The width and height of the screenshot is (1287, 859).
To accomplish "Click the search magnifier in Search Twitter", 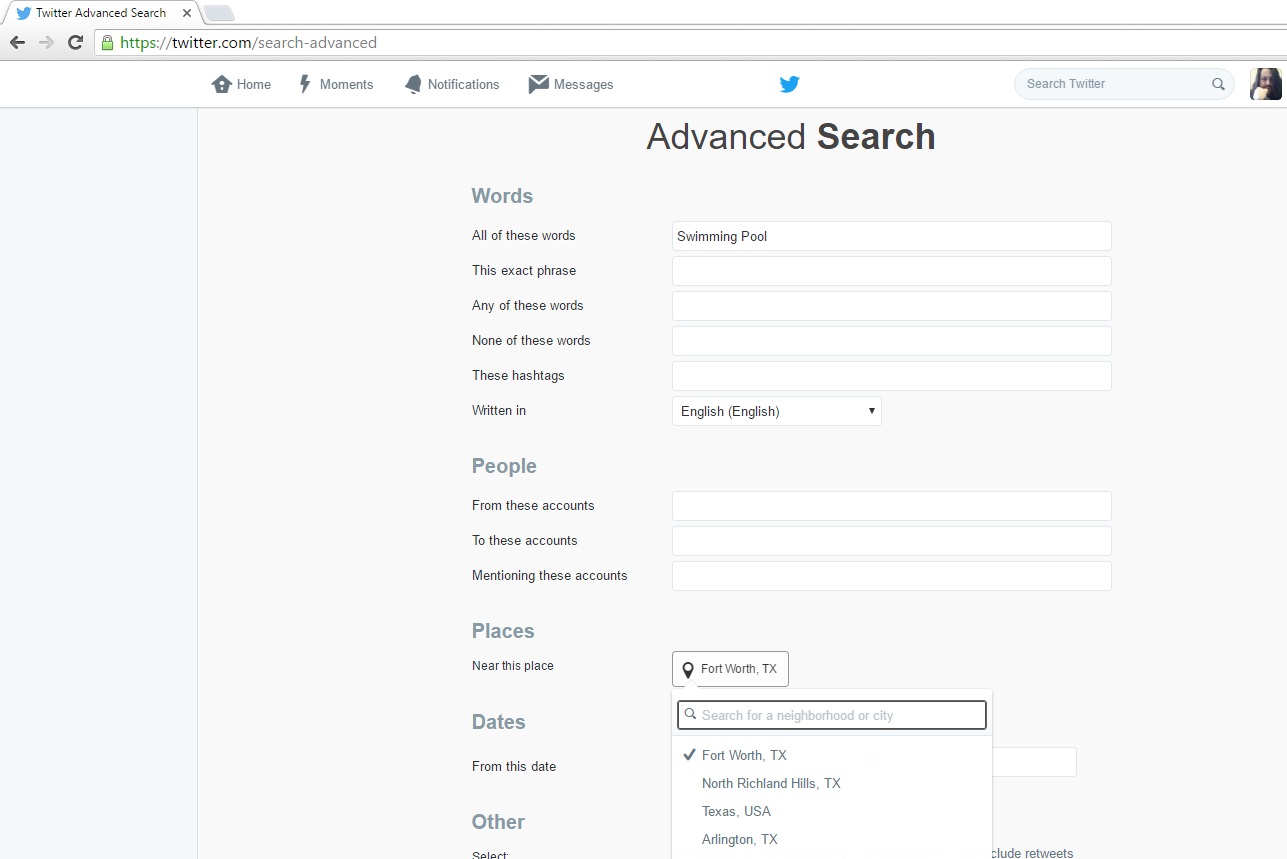I will (1218, 84).
